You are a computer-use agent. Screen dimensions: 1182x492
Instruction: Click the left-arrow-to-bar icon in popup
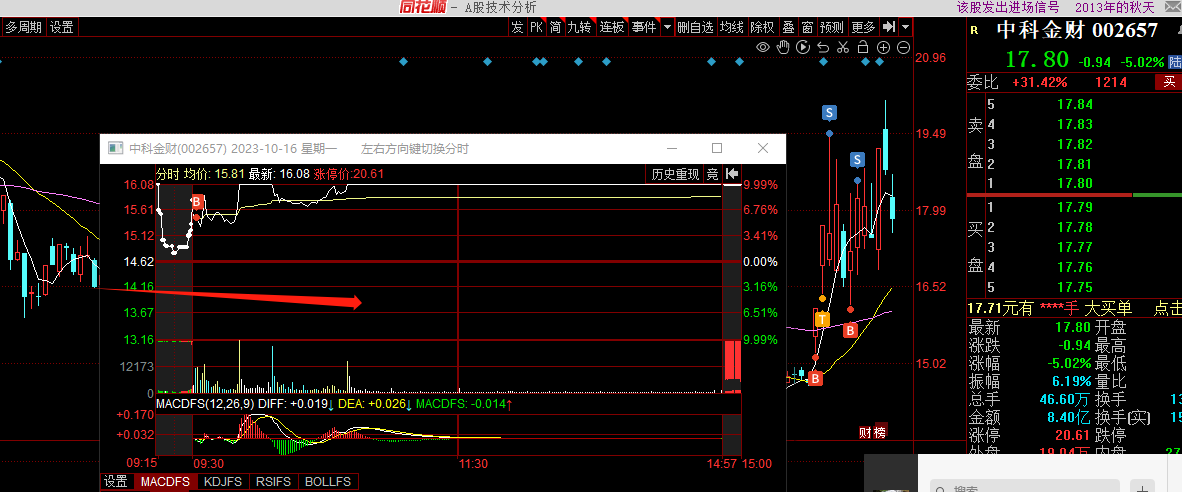(x=731, y=175)
